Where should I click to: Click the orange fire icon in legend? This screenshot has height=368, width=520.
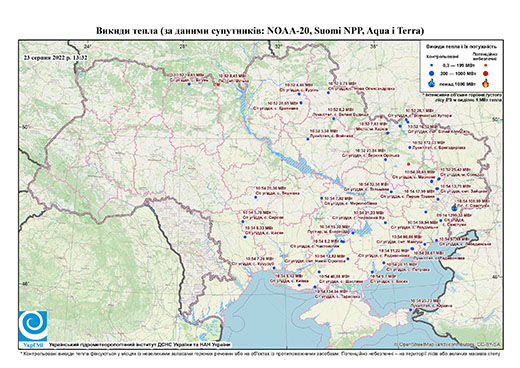tap(485, 83)
